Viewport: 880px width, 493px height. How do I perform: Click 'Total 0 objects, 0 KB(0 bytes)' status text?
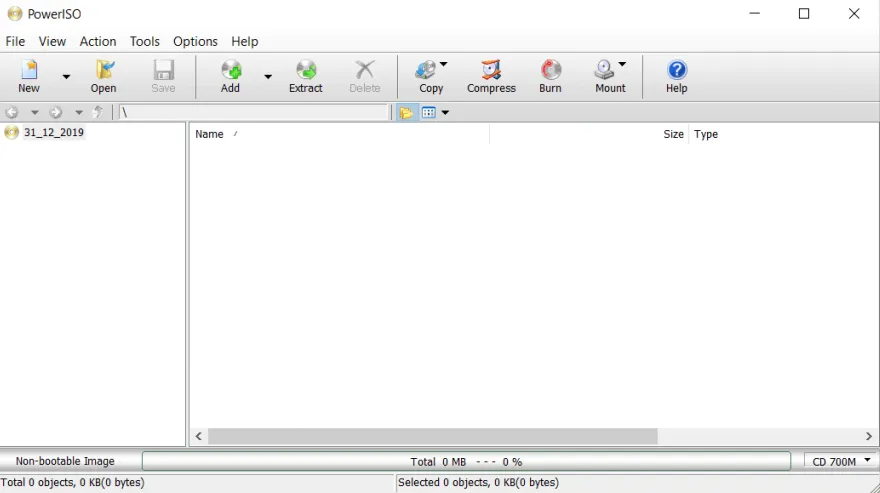72,483
